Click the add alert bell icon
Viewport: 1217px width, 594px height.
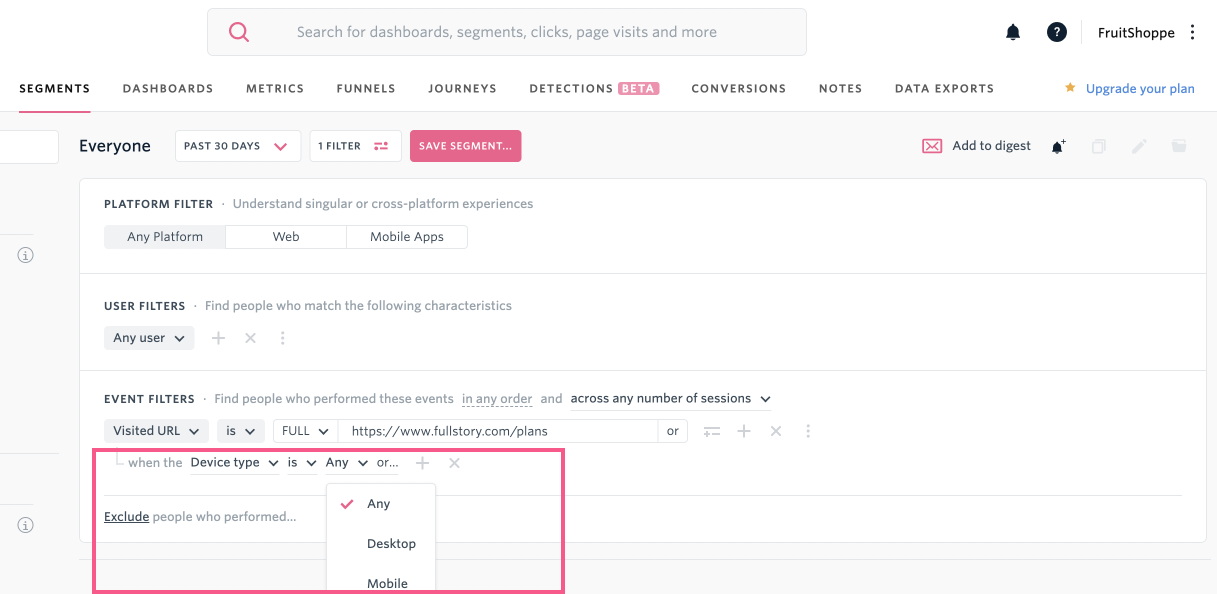[x=1058, y=146]
